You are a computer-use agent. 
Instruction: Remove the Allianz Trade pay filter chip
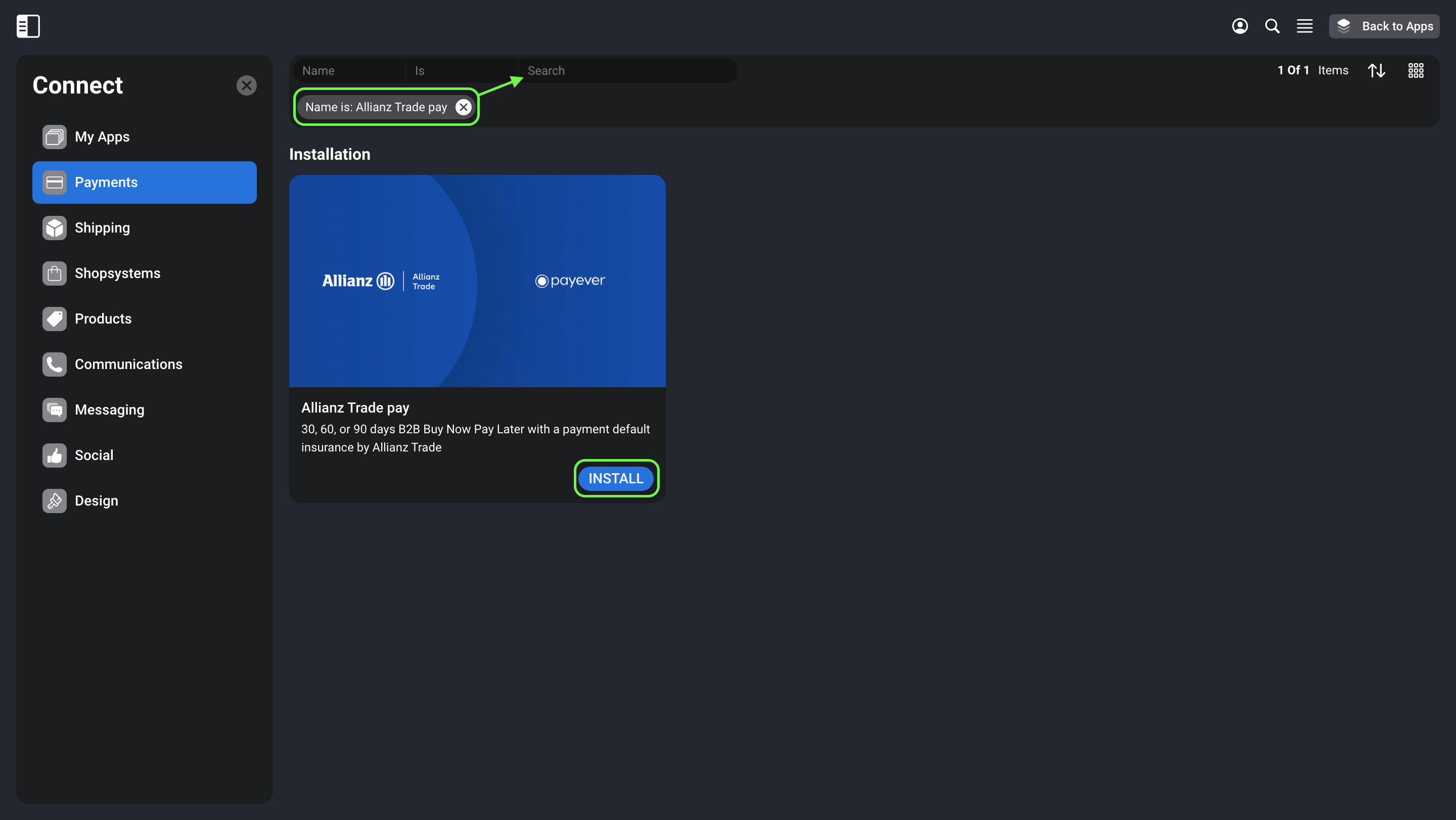click(464, 107)
